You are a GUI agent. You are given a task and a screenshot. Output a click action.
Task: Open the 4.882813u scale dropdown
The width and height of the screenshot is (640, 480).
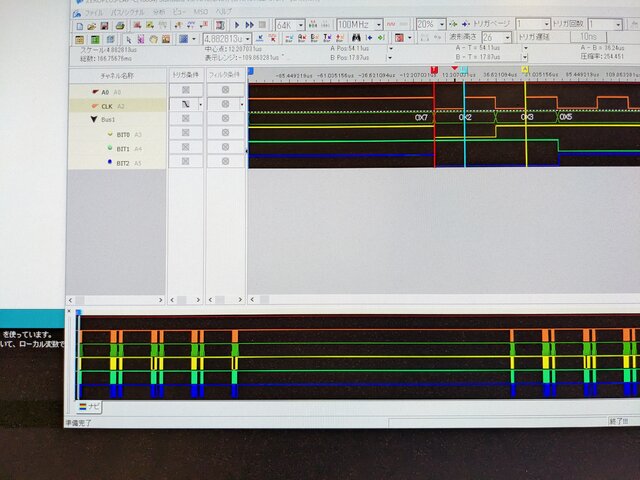(x=247, y=39)
